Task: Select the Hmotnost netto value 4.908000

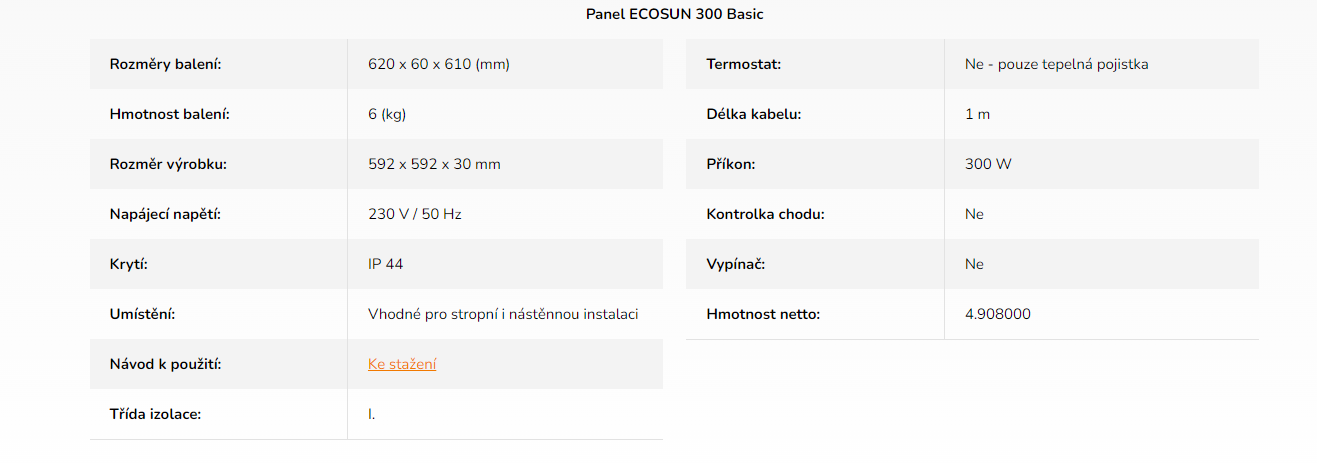Action: coord(998,314)
